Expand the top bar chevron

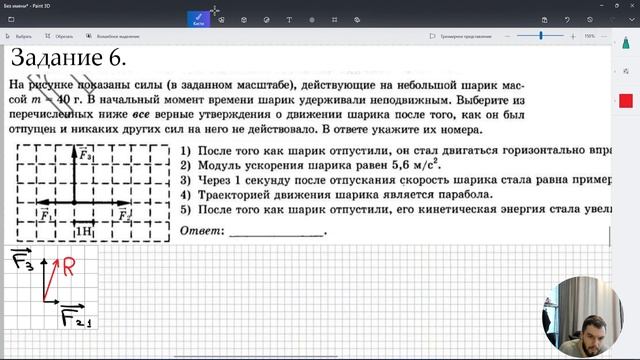[x=632, y=20]
